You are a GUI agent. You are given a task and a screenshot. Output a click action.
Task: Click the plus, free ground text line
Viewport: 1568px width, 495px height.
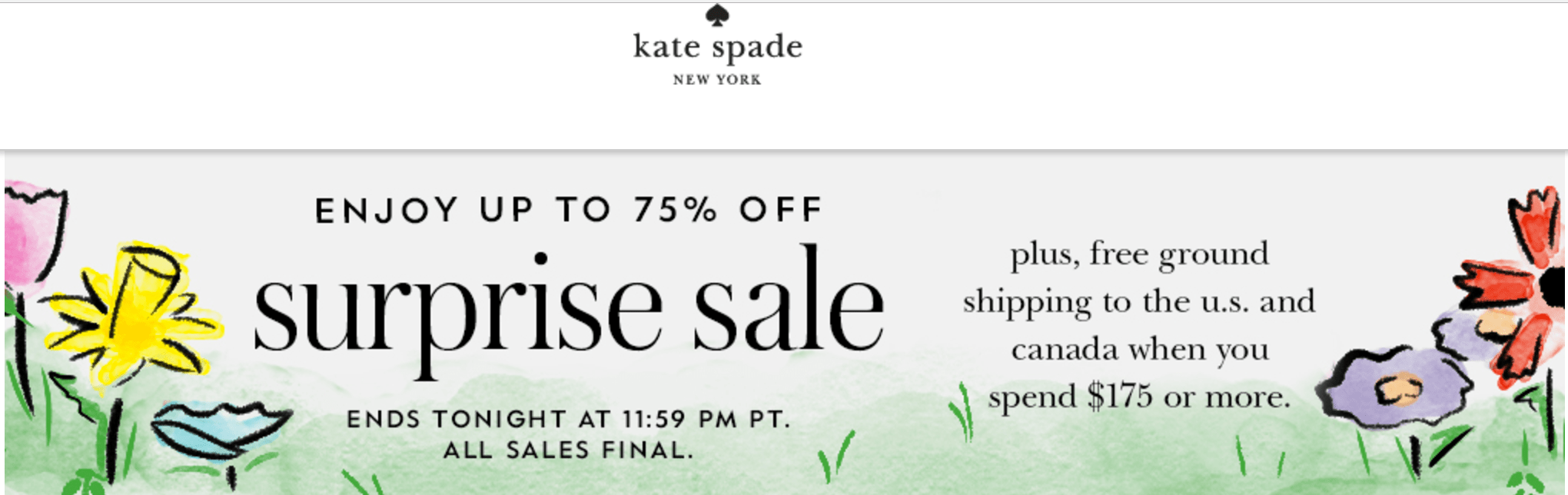click(x=1139, y=254)
